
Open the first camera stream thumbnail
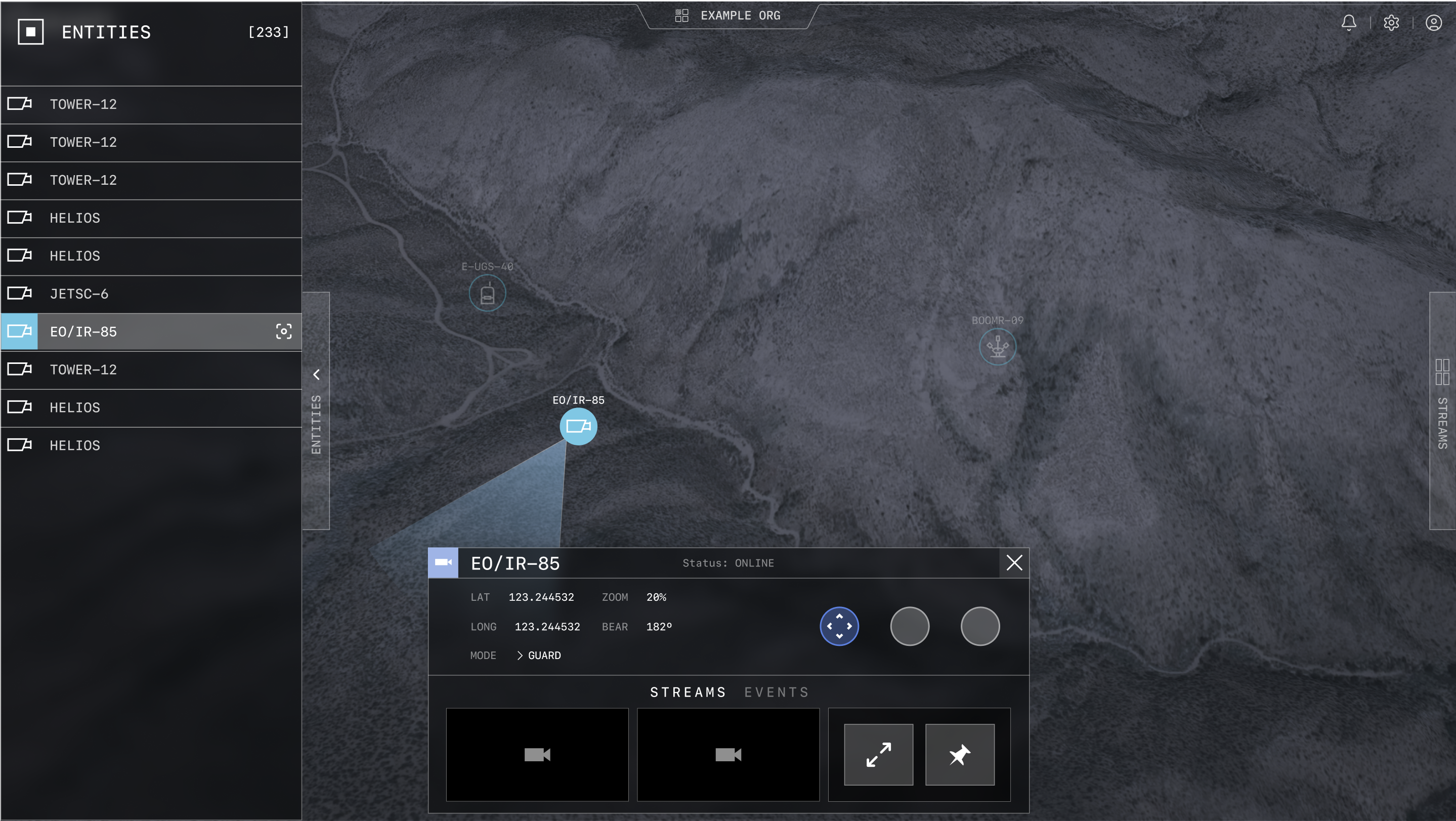[537, 755]
